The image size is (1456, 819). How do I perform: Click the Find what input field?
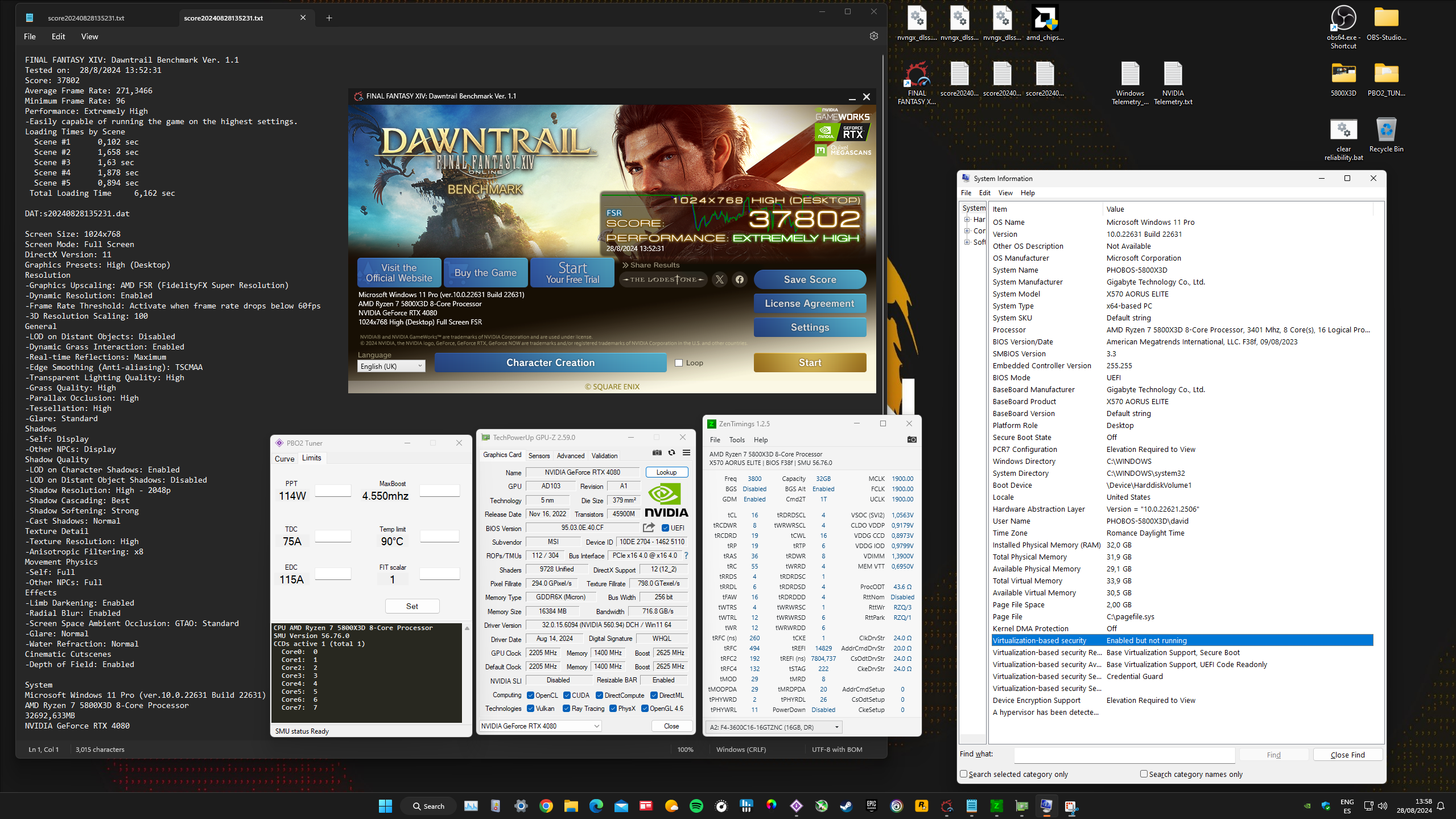pos(1124,755)
